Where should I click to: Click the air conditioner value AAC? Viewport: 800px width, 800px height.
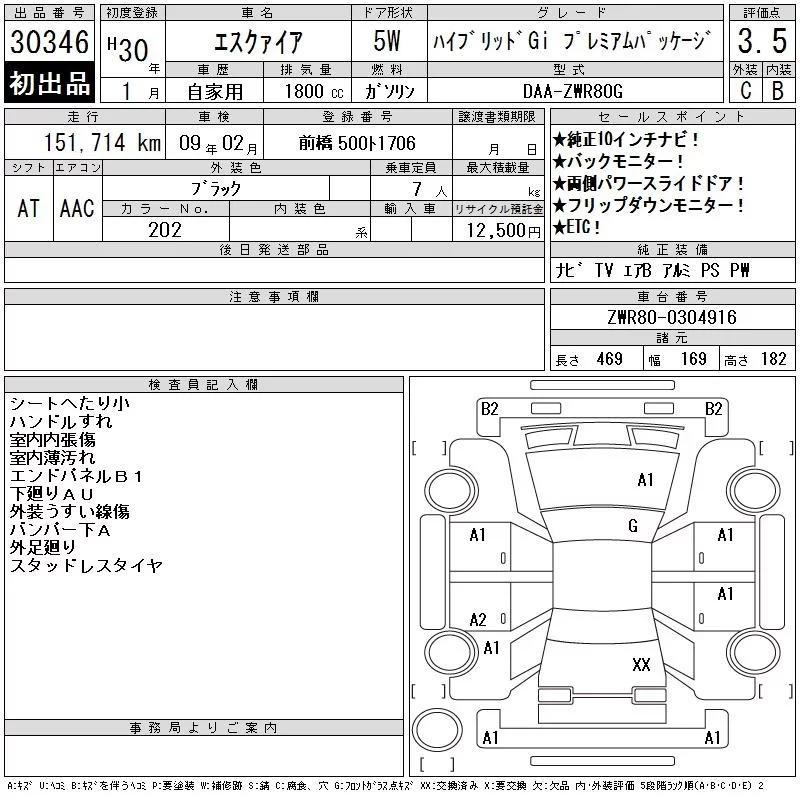(77, 209)
